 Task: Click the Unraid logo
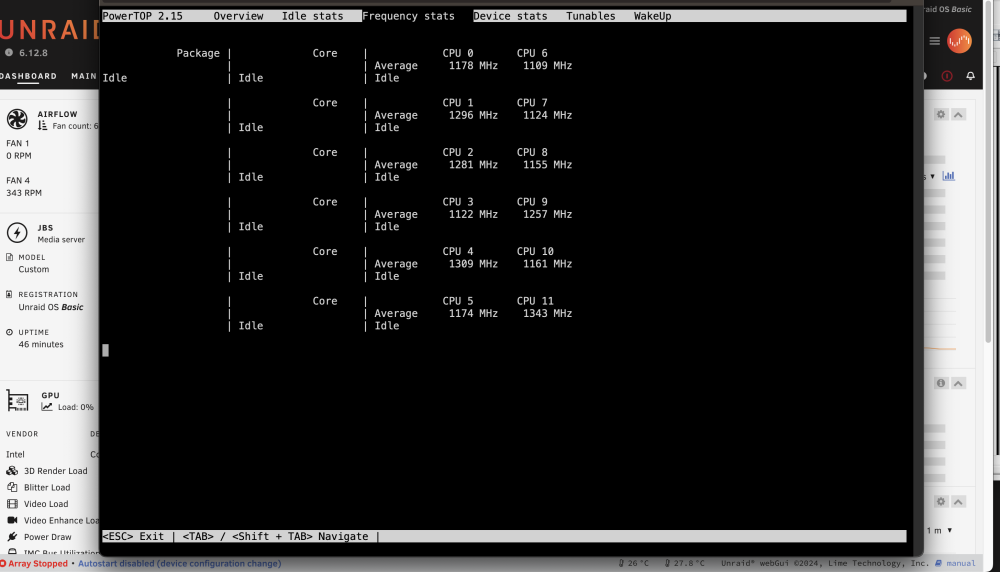coord(49,30)
